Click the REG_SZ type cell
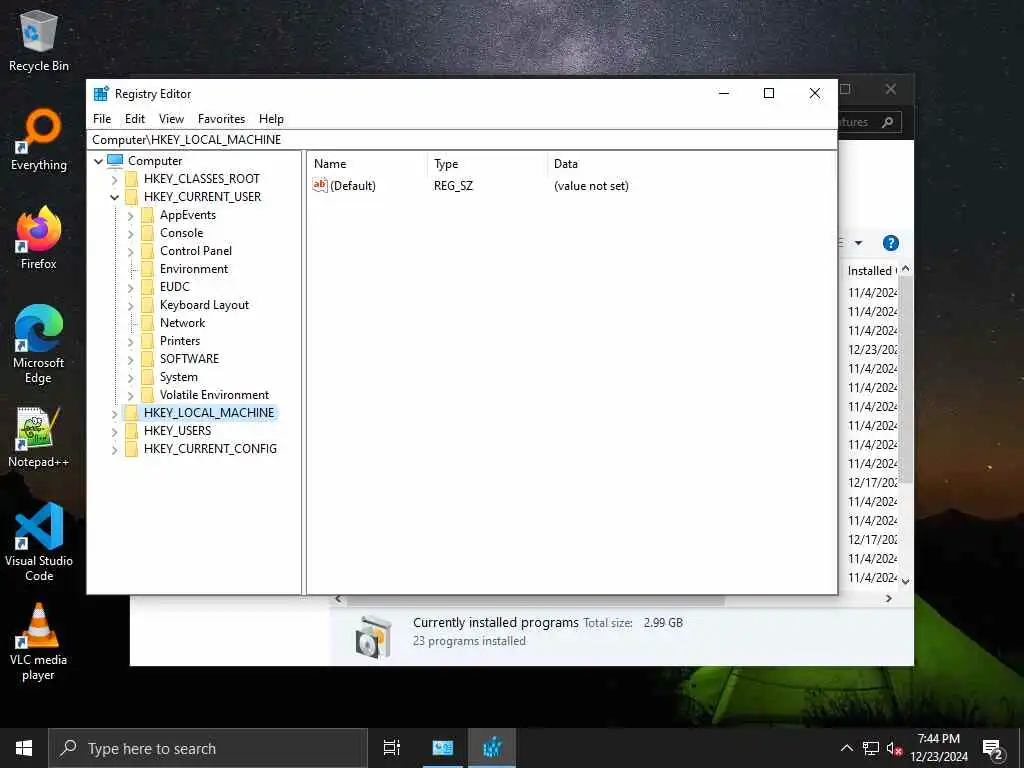This screenshot has height=768, width=1024. (453, 186)
